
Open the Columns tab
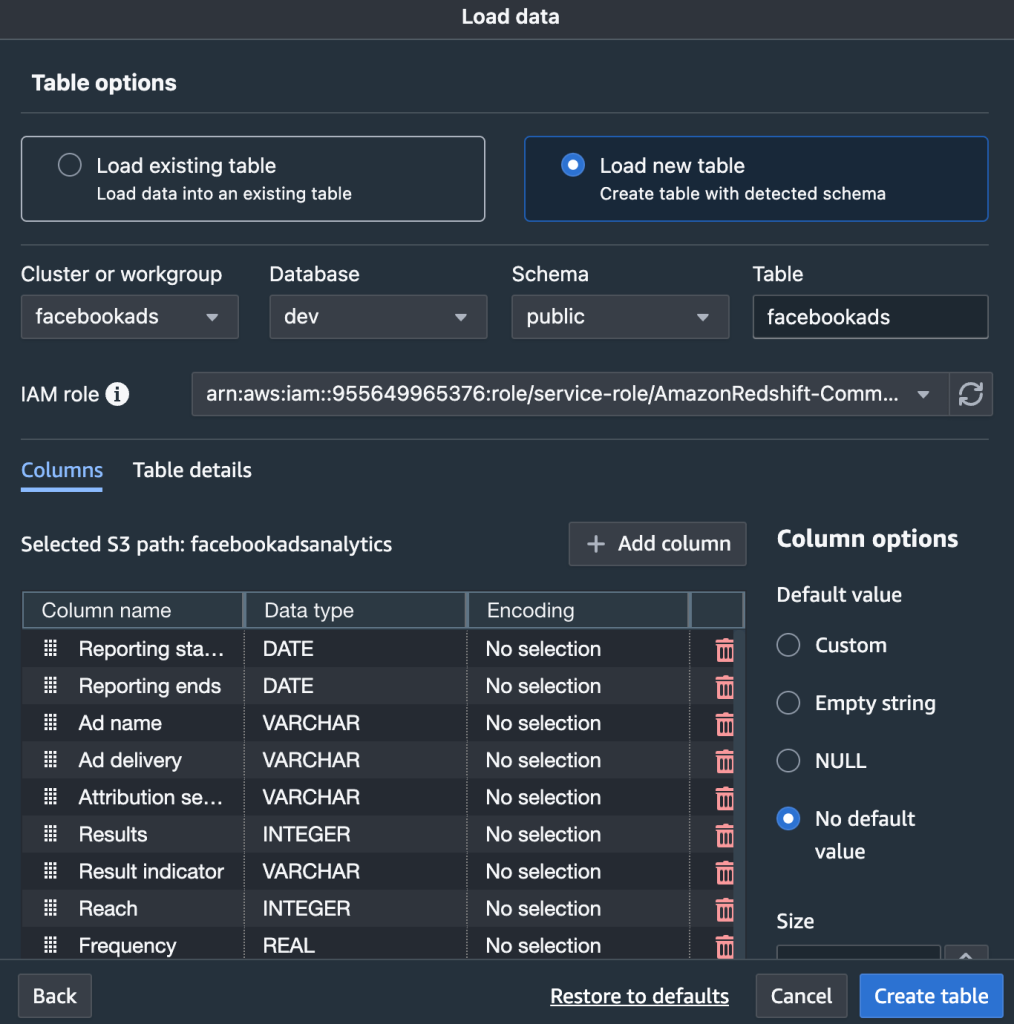click(61, 470)
